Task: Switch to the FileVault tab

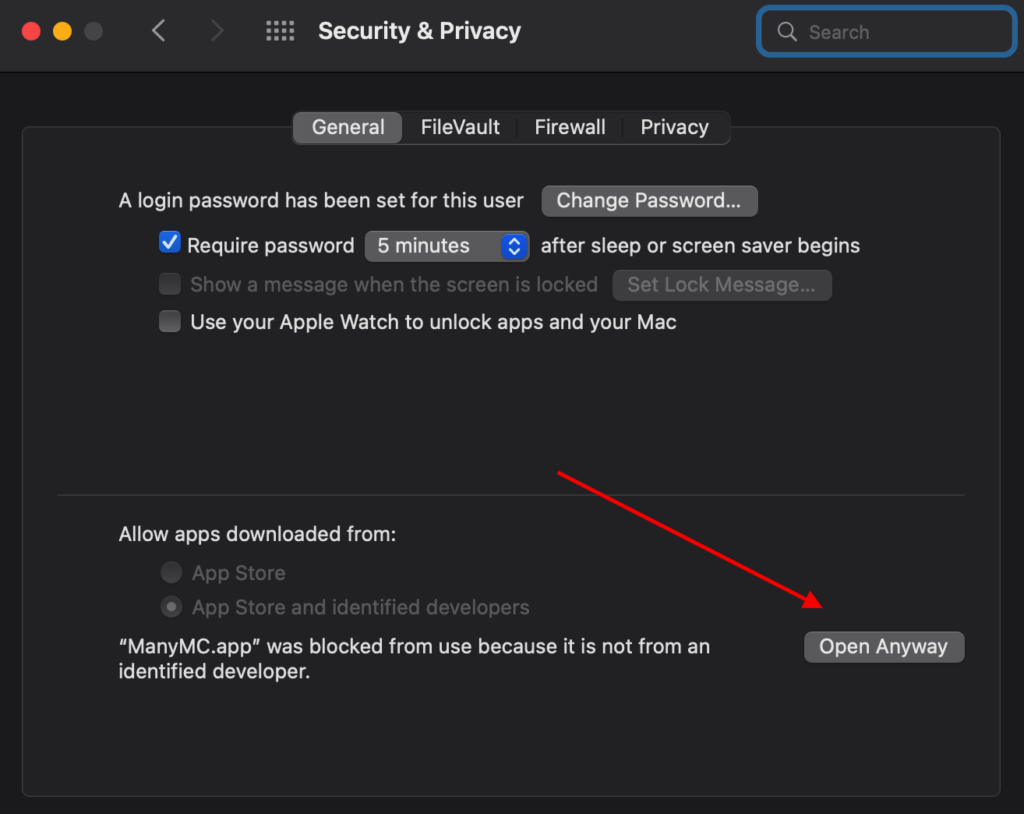Action: (460, 127)
